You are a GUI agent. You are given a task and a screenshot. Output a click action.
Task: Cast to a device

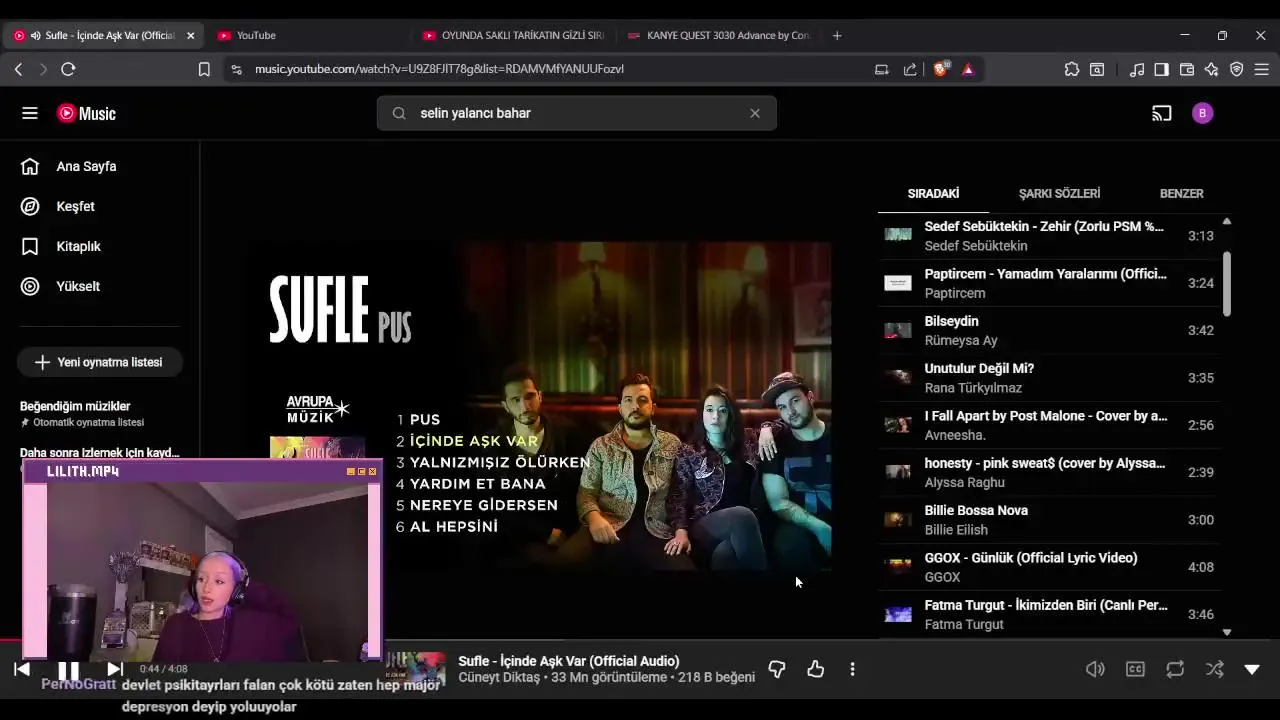click(x=1161, y=113)
